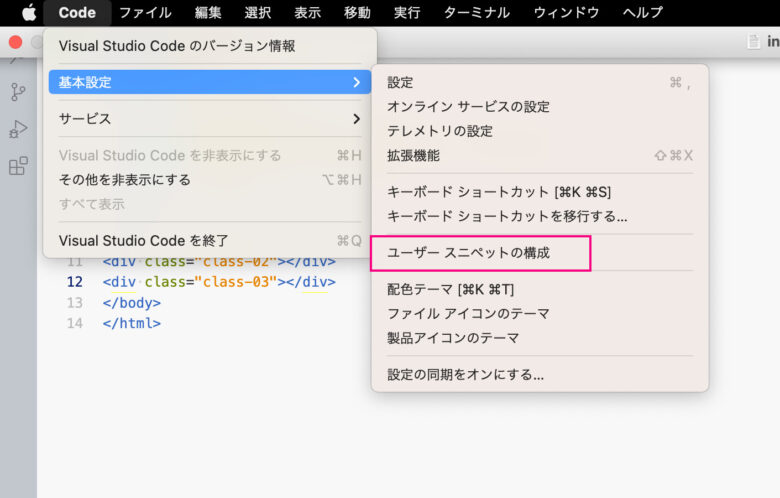Screen dimensions: 780x498
Task: Click the Code menu in menu bar
Action: click(77, 12)
